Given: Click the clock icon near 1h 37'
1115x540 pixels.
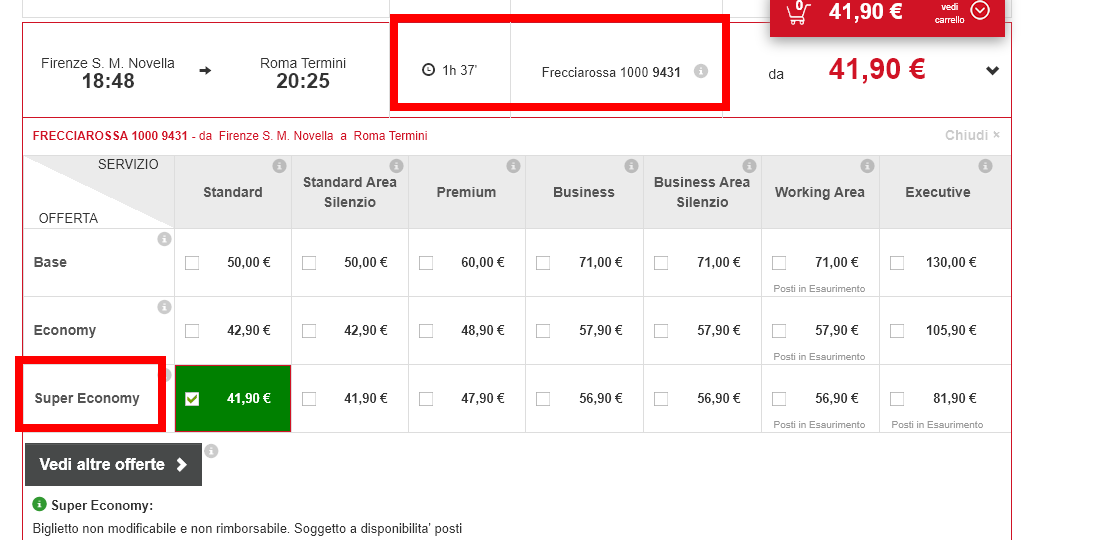Looking at the screenshot, I should 428,70.
